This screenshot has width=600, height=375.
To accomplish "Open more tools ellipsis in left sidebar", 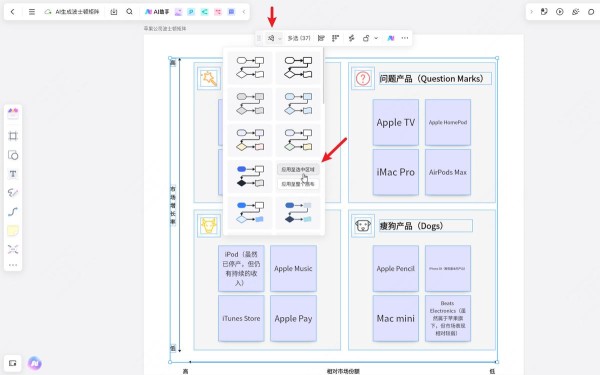I will click(x=13, y=265).
